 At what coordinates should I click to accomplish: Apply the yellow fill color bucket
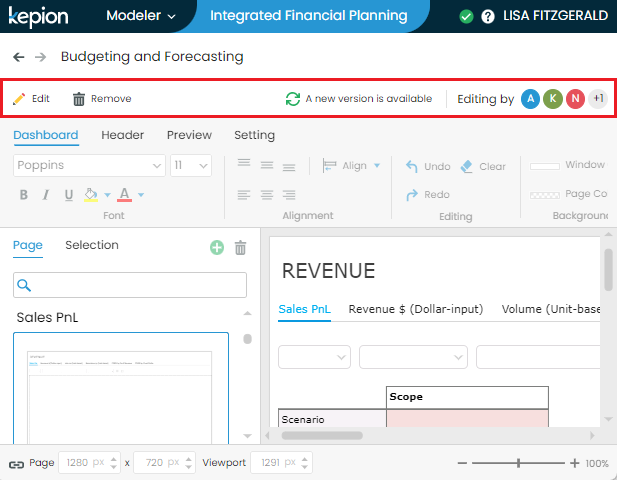91,195
